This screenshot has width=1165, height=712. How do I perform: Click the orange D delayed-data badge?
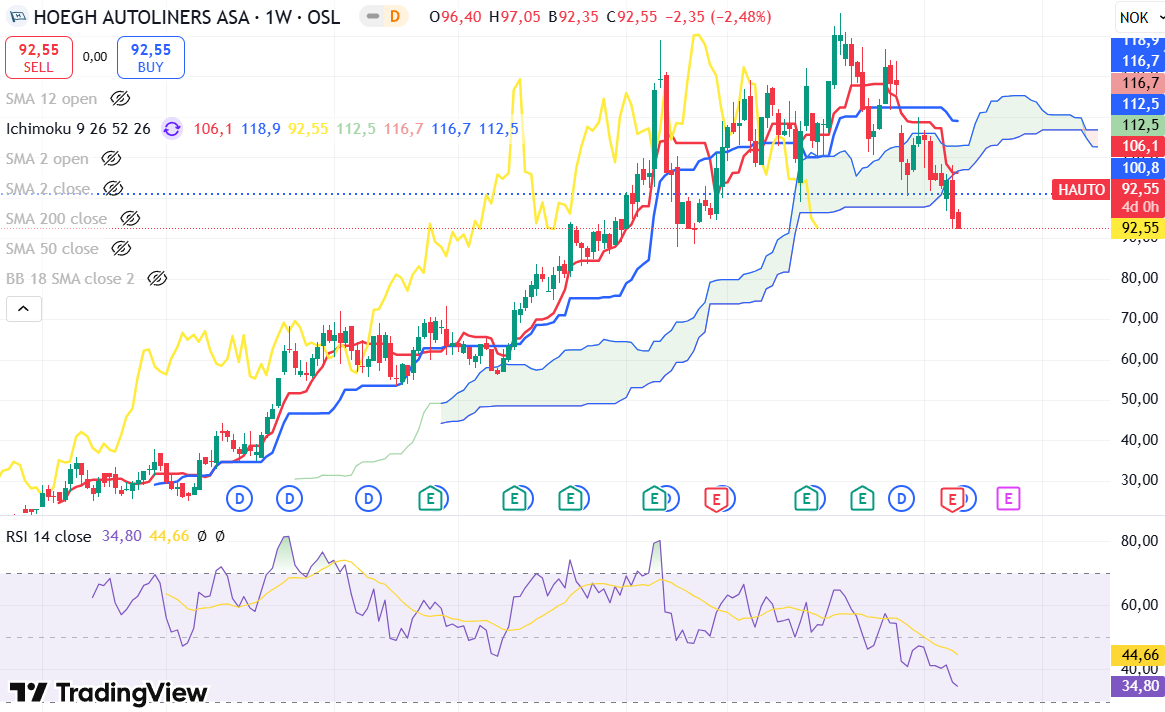pyautogui.click(x=395, y=16)
